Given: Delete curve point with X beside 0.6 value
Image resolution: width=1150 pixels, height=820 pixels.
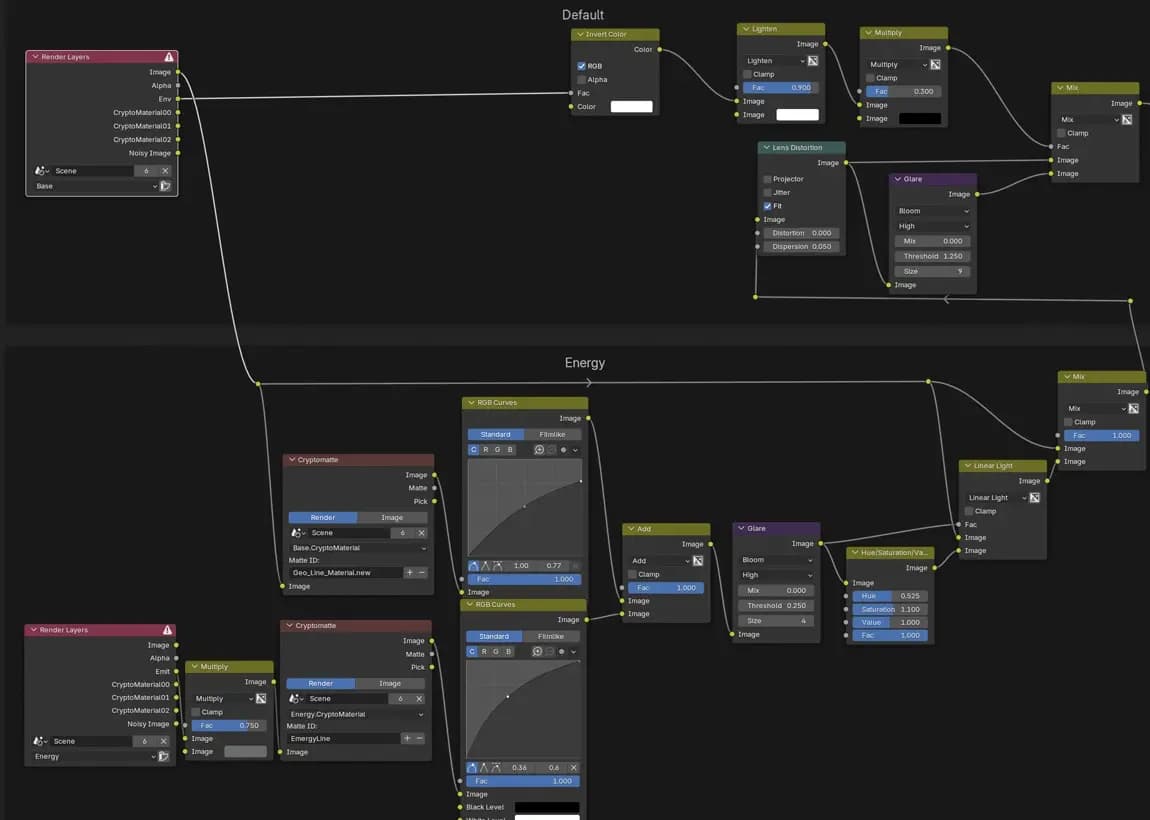Looking at the screenshot, I should click(574, 767).
